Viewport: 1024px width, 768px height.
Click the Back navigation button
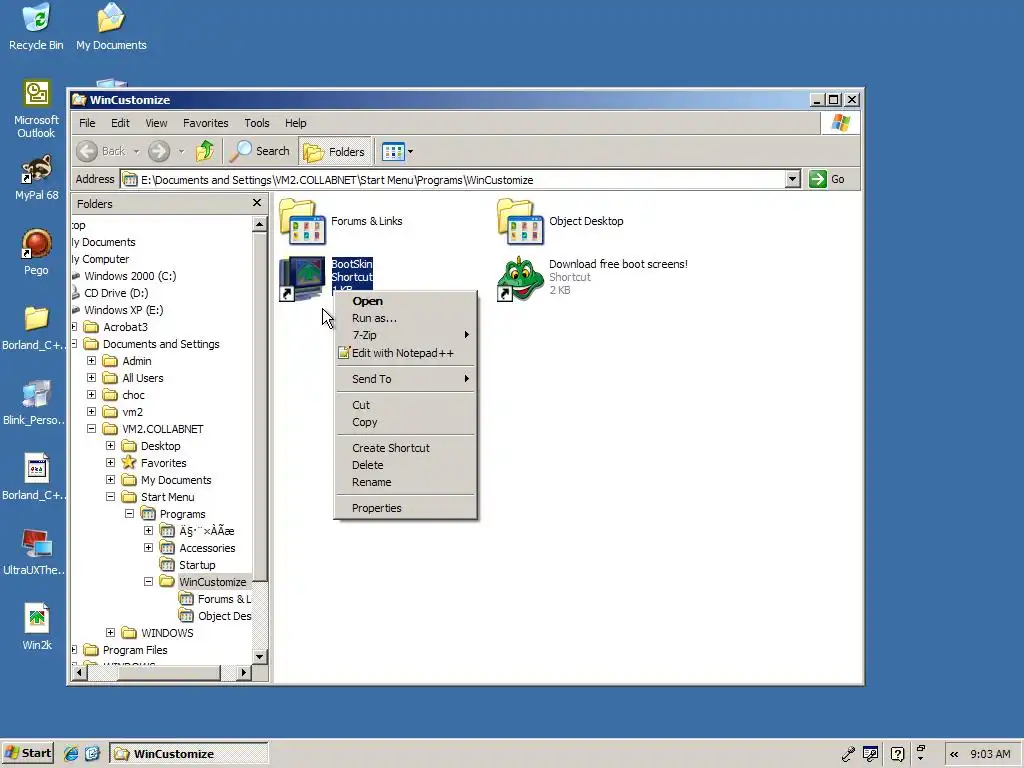pos(101,151)
